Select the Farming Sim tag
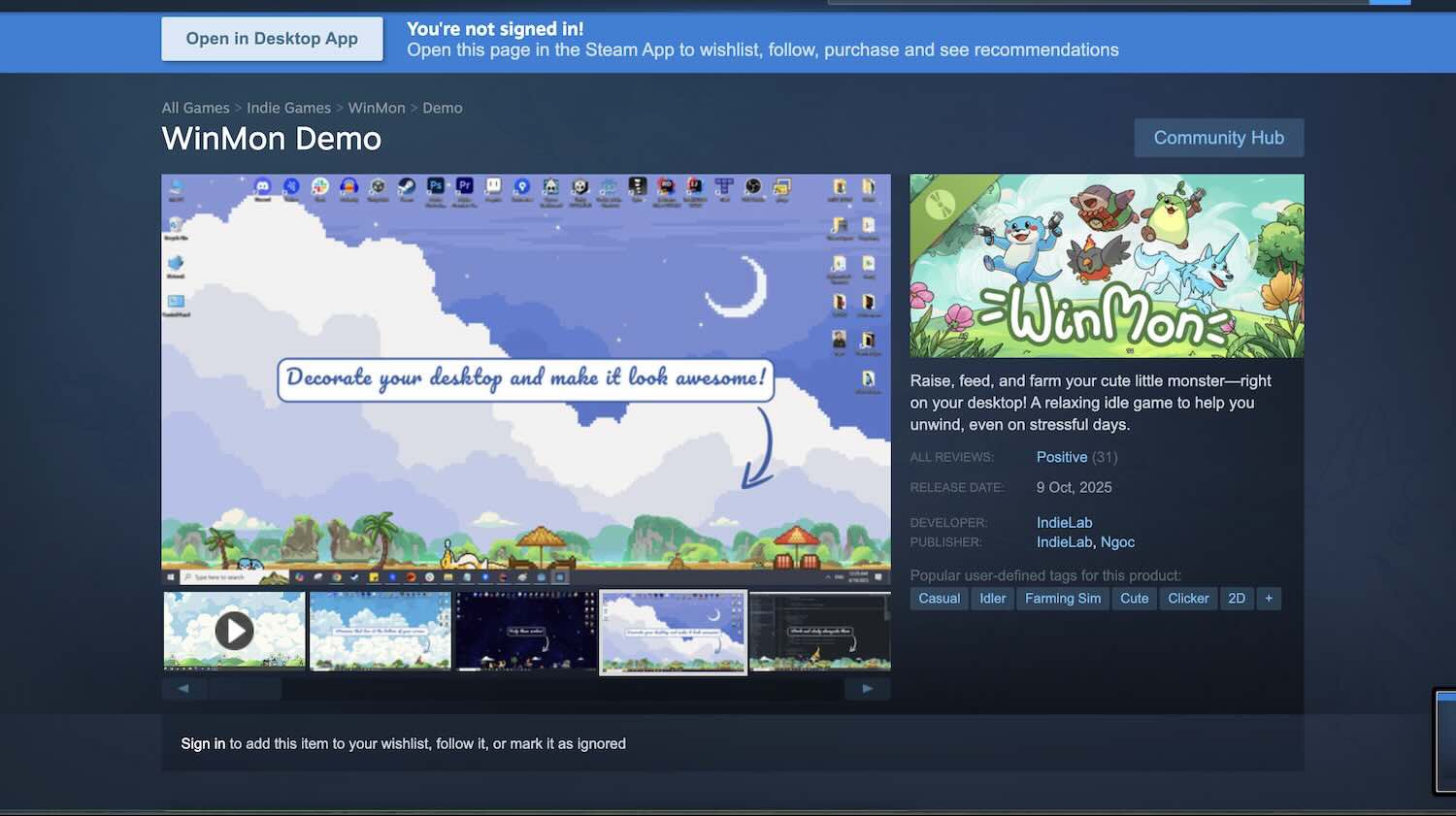Image resolution: width=1456 pixels, height=816 pixels. pyautogui.click(x=1063, y=599)
